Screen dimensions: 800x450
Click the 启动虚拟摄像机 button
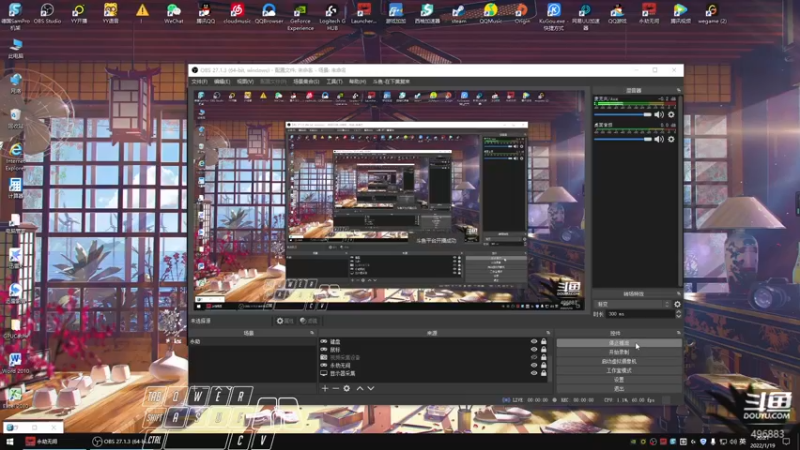(x=619, y=361)
